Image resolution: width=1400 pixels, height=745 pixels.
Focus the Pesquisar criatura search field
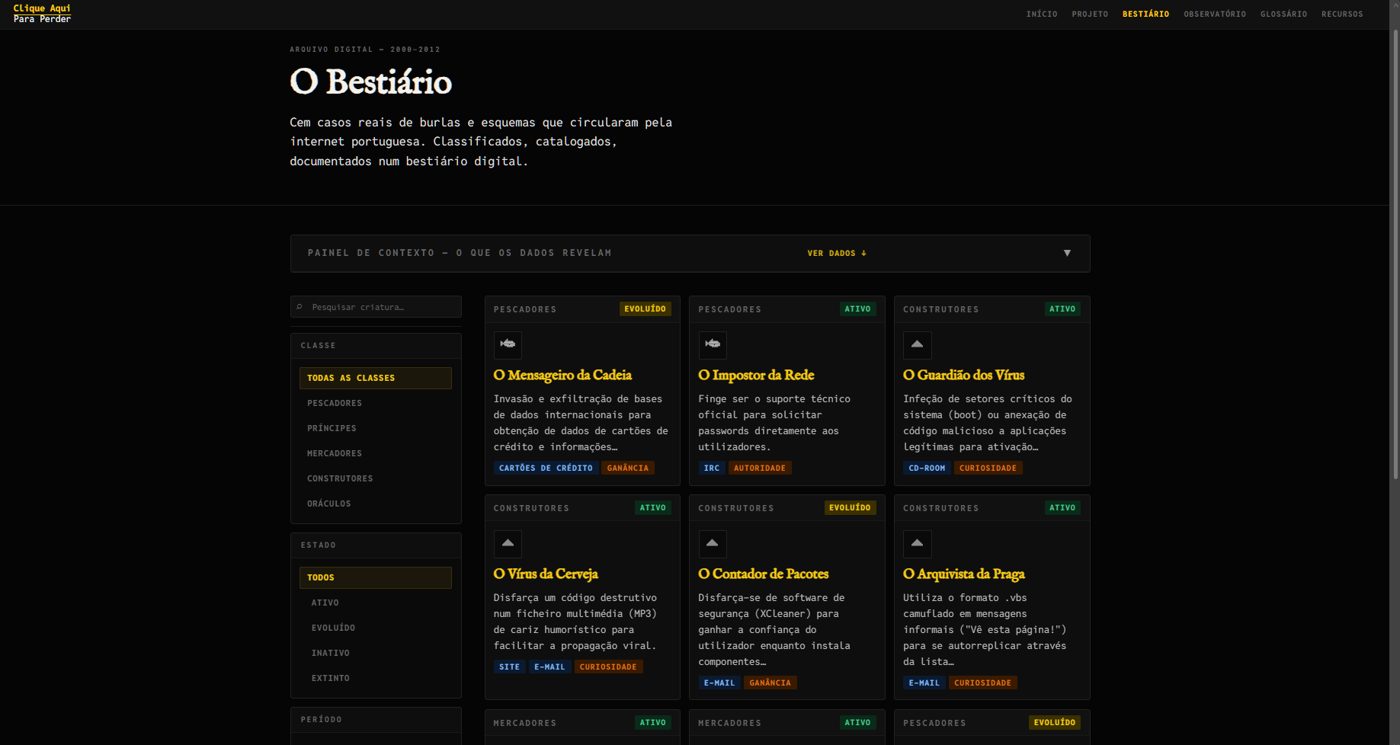point(376,307)
